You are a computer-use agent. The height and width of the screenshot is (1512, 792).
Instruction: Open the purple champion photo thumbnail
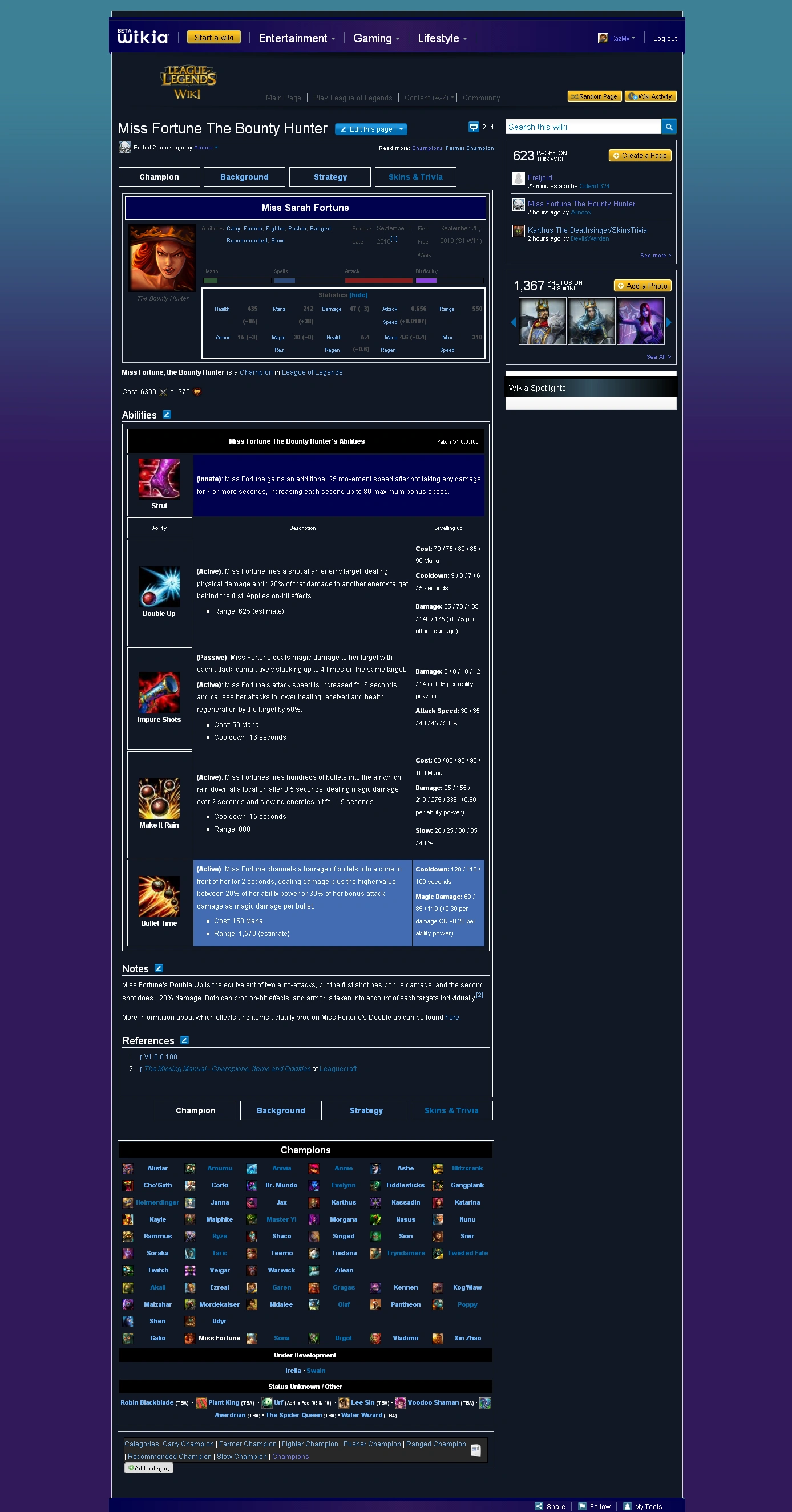click(x=641, y=321)
